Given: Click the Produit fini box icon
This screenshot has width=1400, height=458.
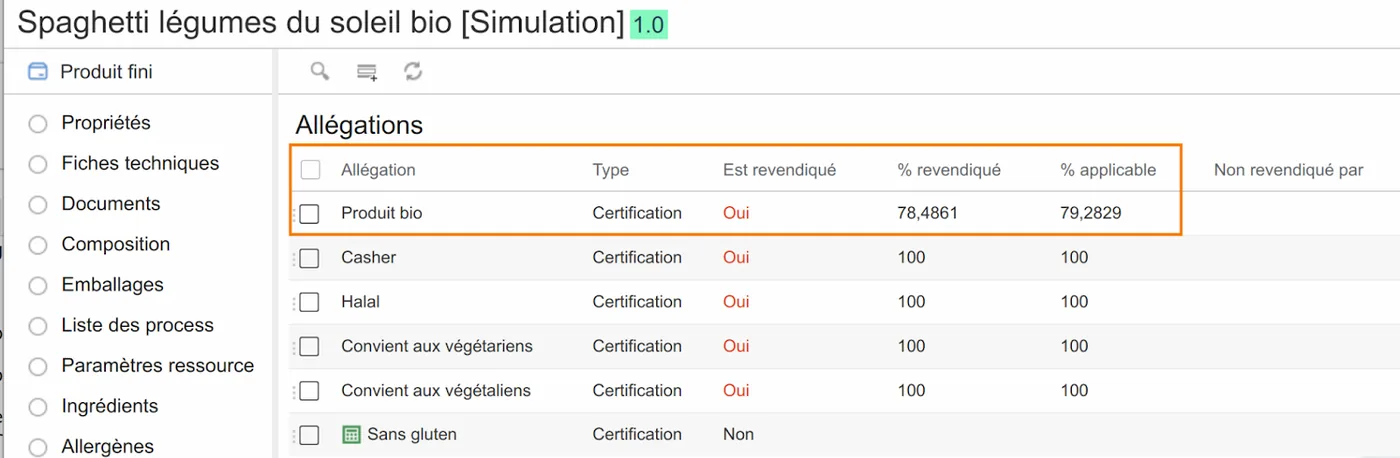Looking at the screenshot, I should [38, 72].
